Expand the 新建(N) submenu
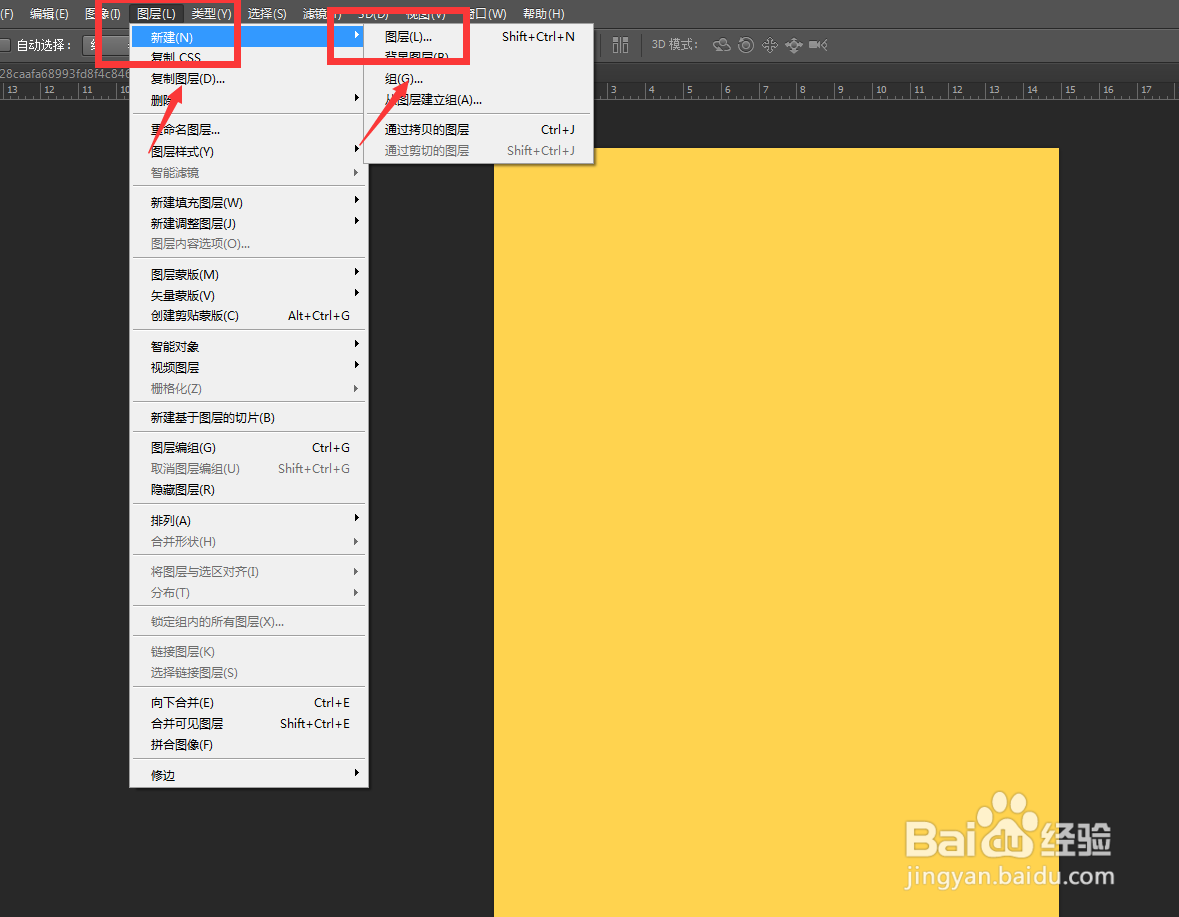 click(x=248, y=37)
